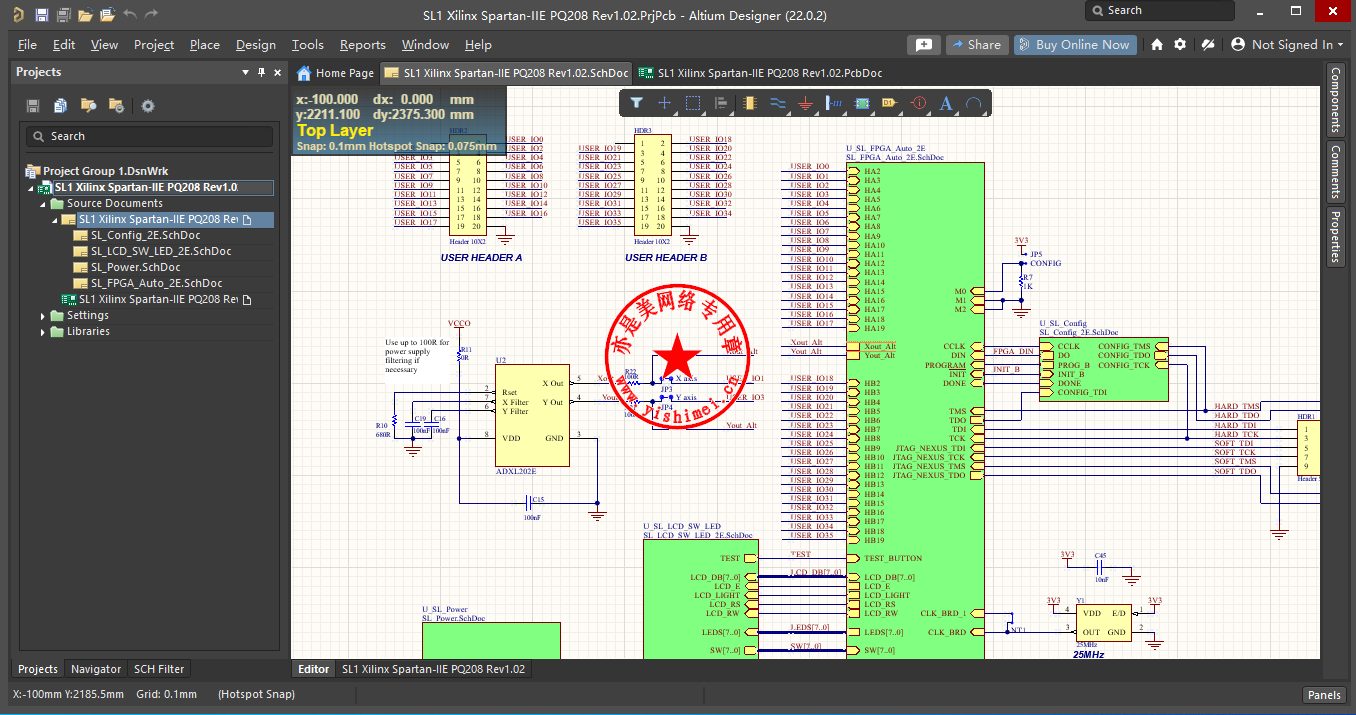
Task: Open the Reports menu
Action: click(x=362, y=45)
